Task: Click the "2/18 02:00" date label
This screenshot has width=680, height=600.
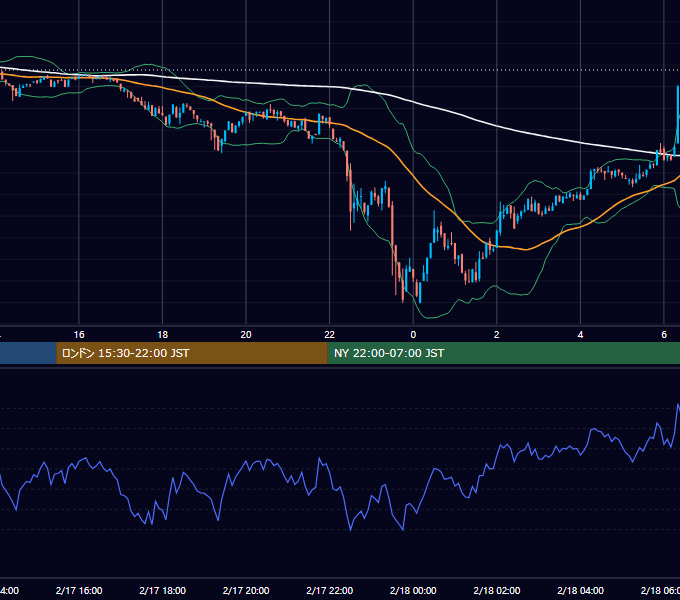Action: point(497,590)
